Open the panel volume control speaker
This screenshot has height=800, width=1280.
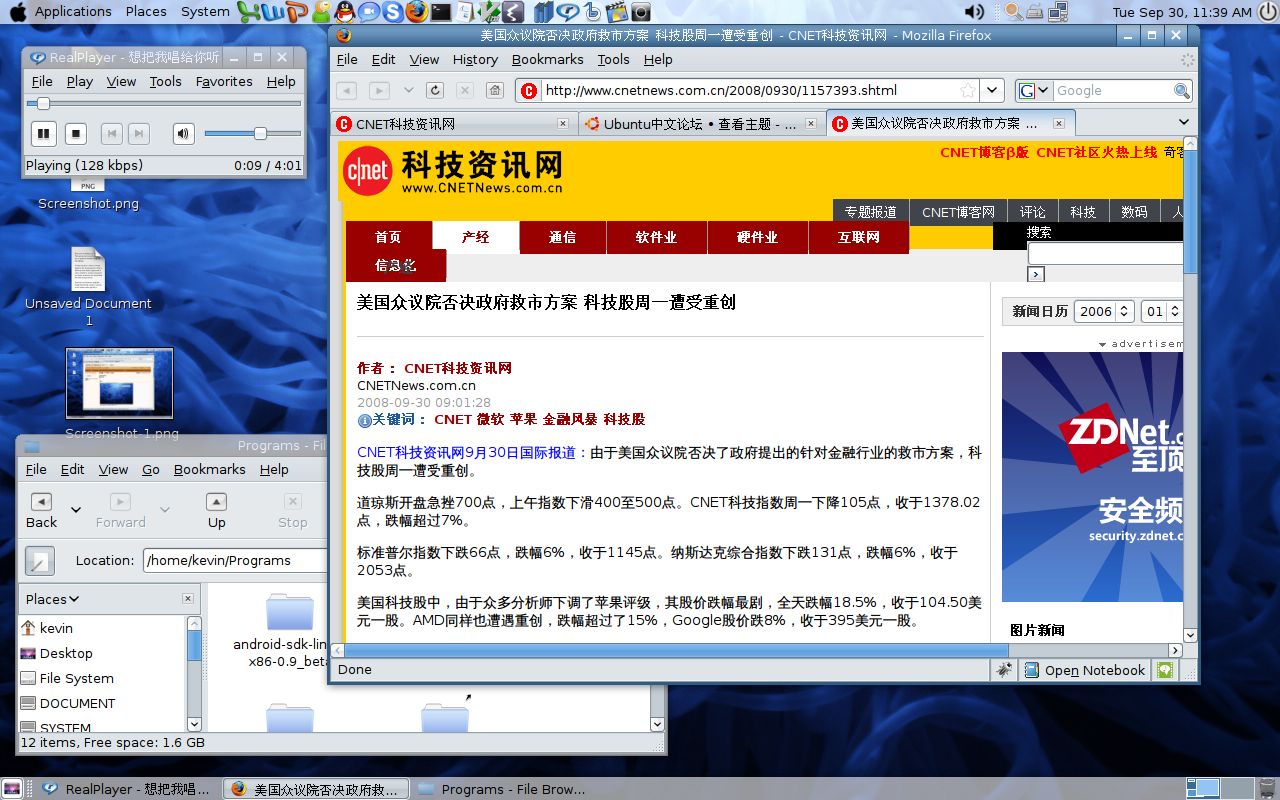973,12
